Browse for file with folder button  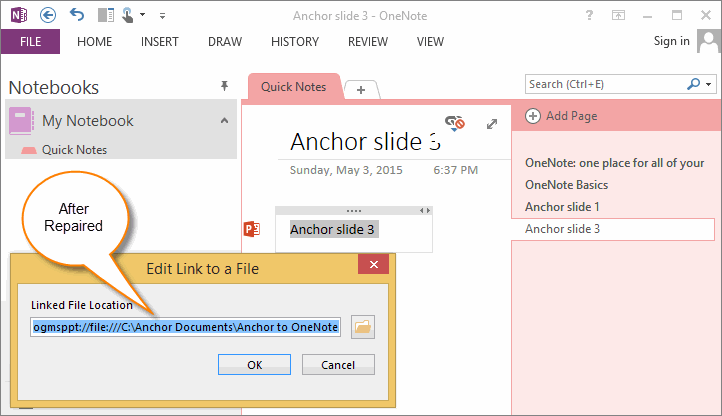(x=363, y=327)
